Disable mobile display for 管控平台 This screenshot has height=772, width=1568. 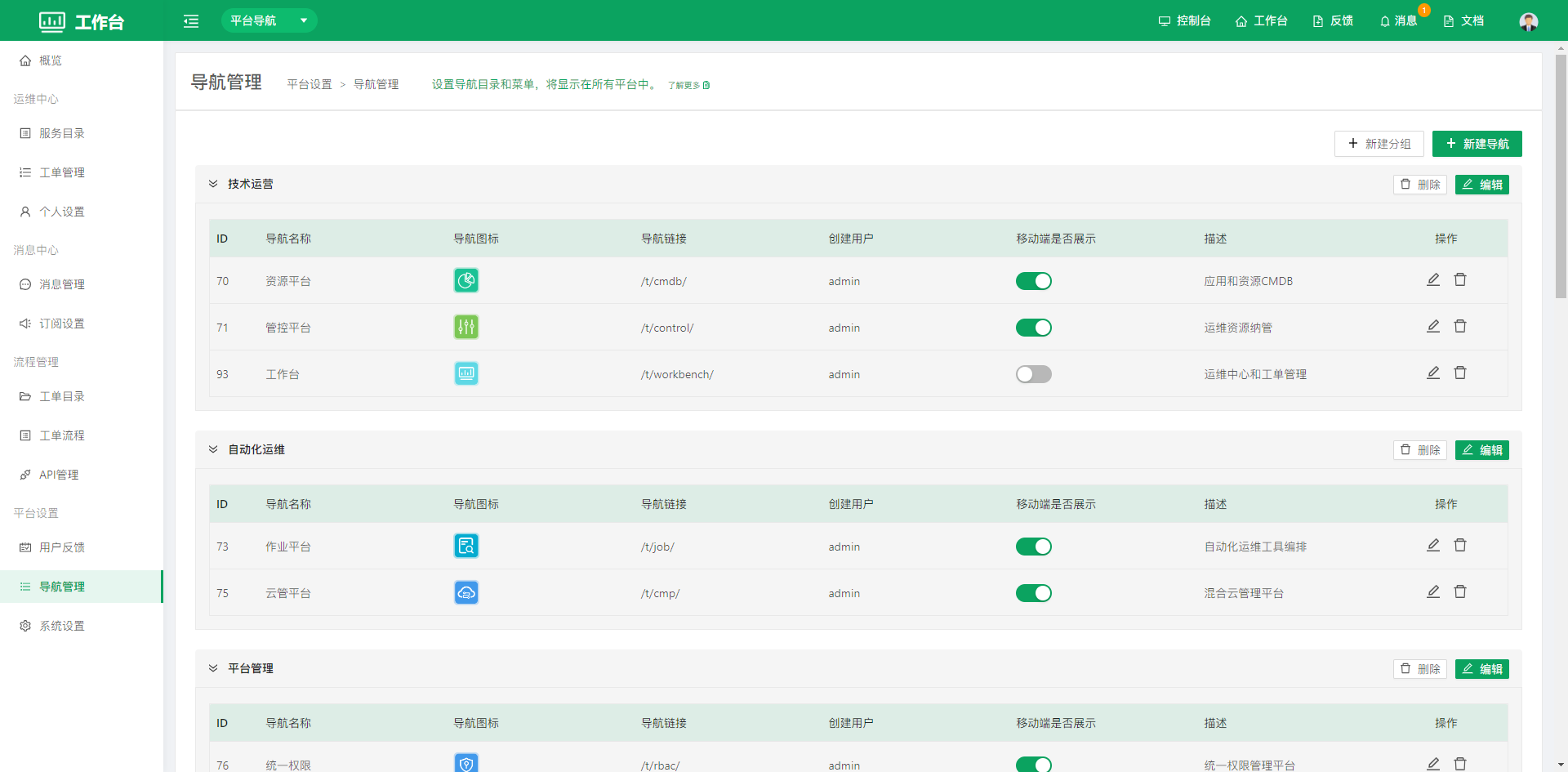[1034, 328]
